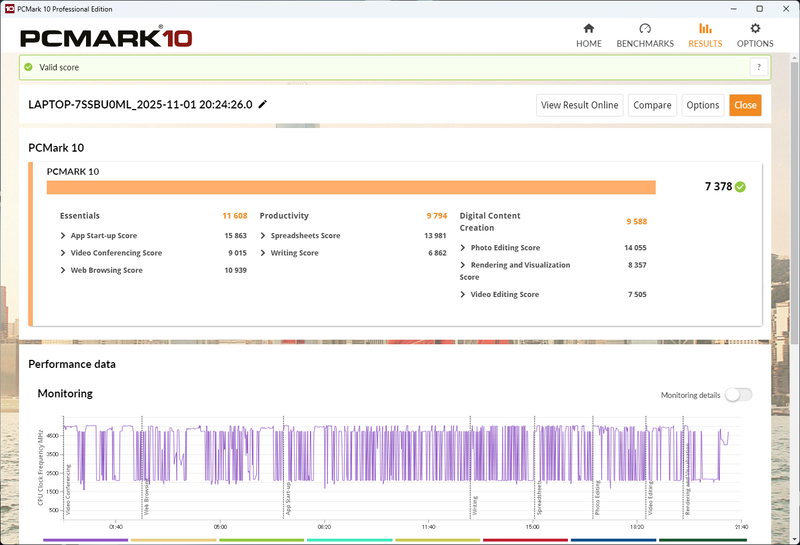Click the turquoise legend color bar below the chart

(350, 540)
